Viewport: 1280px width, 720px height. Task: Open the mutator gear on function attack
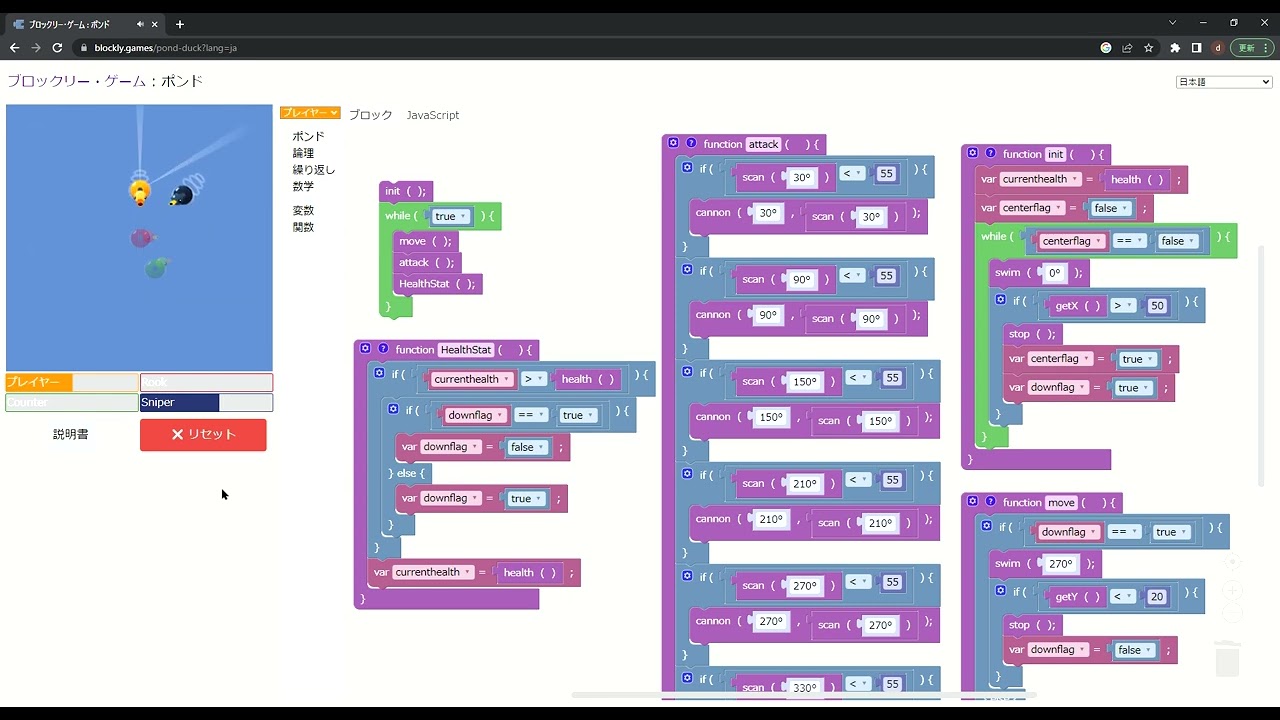tap(674, 144)
